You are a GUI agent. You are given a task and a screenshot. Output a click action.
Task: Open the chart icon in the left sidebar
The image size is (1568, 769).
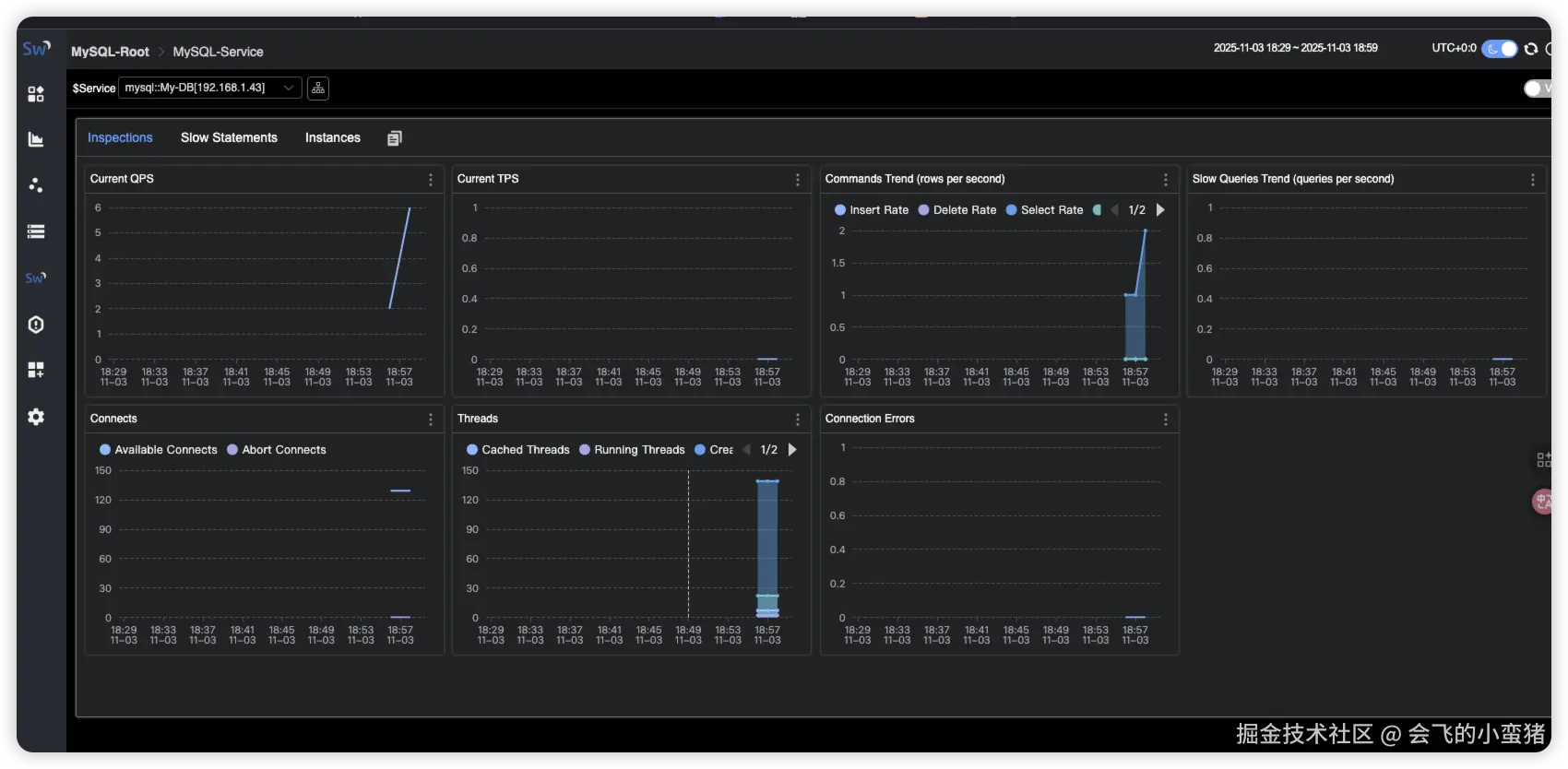click(x=36, y=139)
